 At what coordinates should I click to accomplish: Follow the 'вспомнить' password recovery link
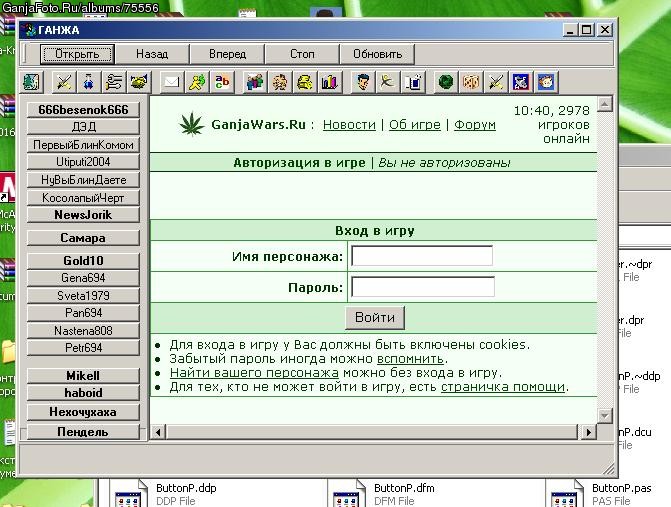(410, 359)
